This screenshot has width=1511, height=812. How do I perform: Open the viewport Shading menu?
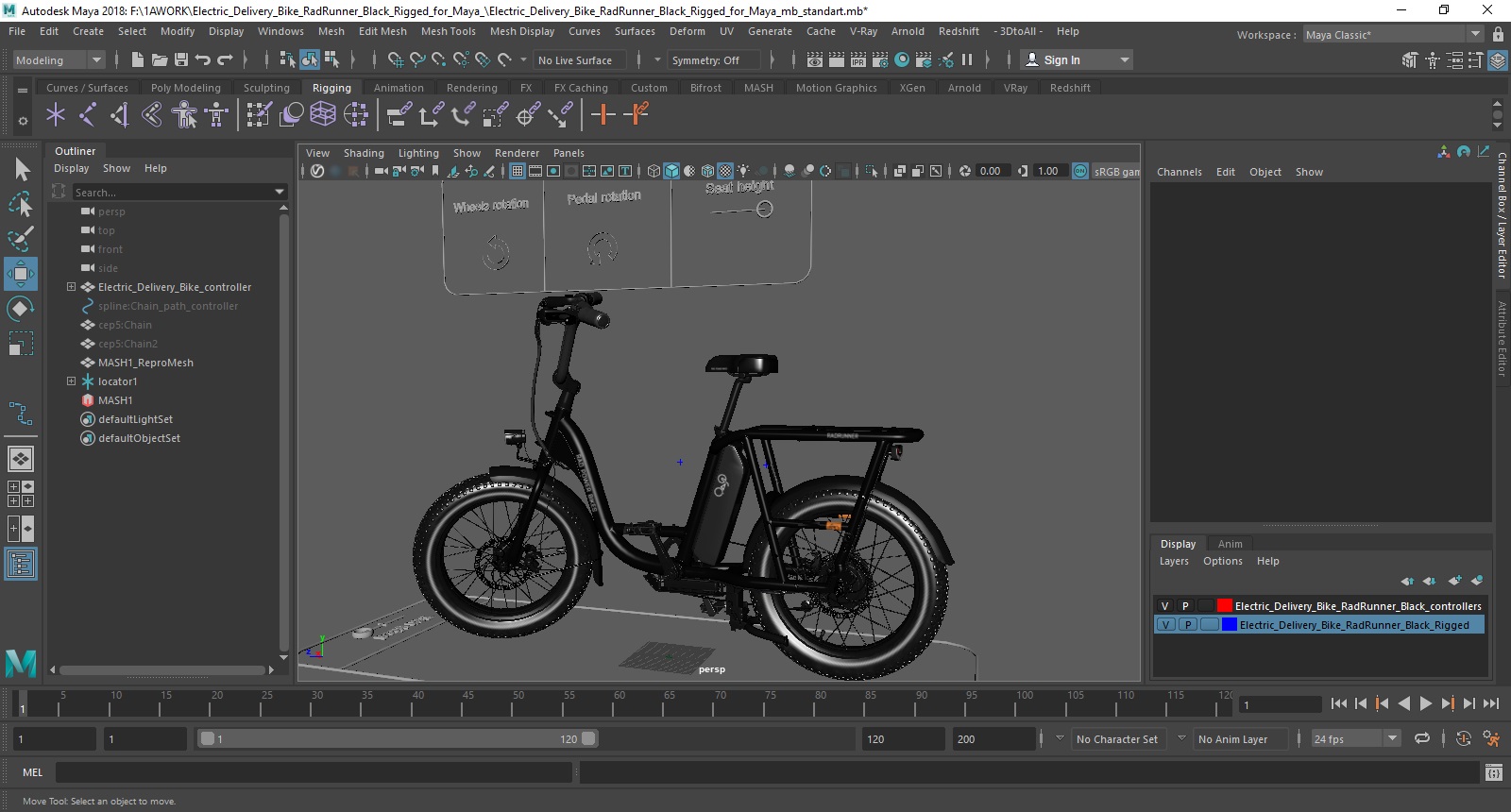click(x=364, y=153)
